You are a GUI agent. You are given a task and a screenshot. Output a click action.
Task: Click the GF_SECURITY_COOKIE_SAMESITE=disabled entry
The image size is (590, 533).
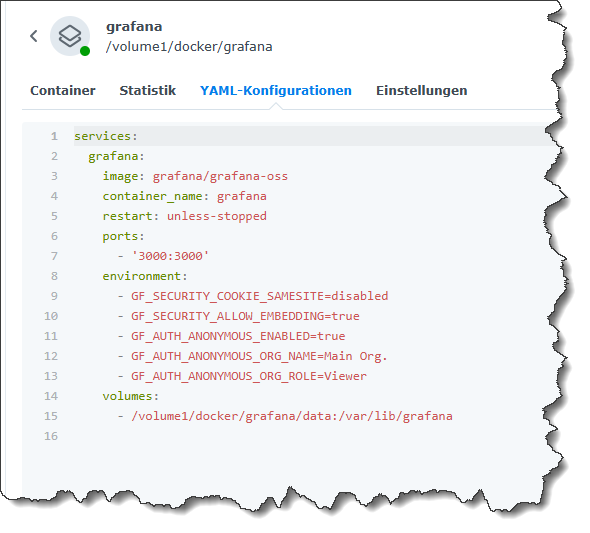click(260, 296)
